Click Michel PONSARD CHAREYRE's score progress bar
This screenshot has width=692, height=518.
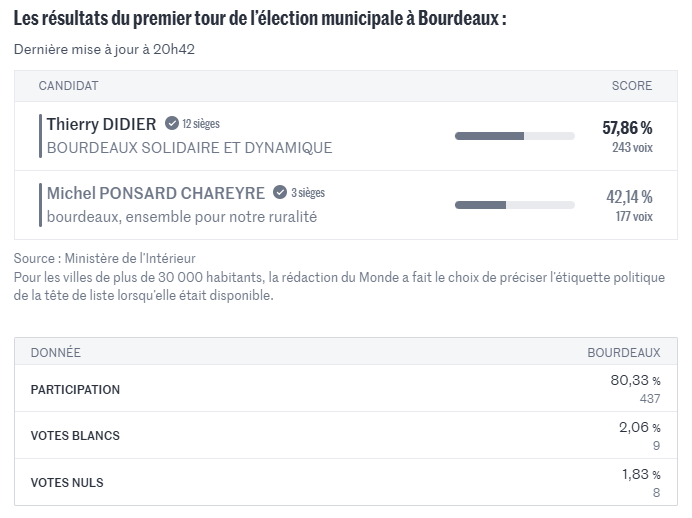[514, 205]
